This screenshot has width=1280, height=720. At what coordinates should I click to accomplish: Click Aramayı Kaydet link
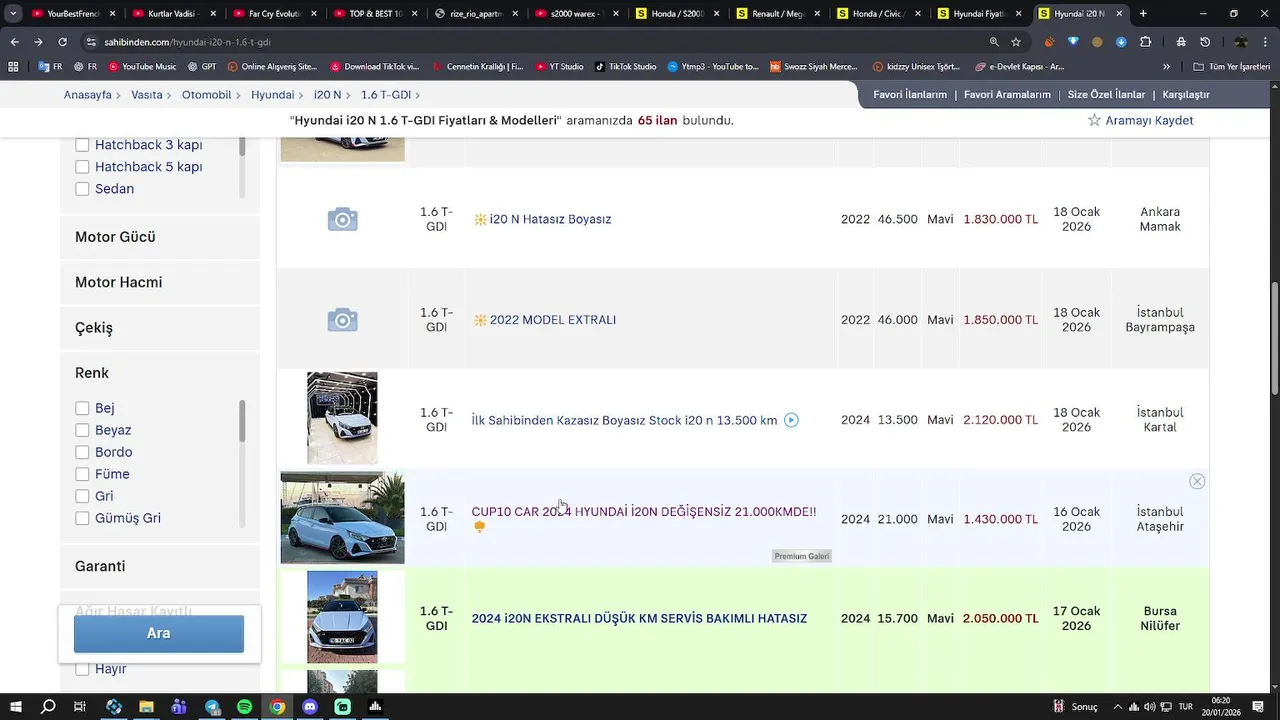(x=1149, y=120)
